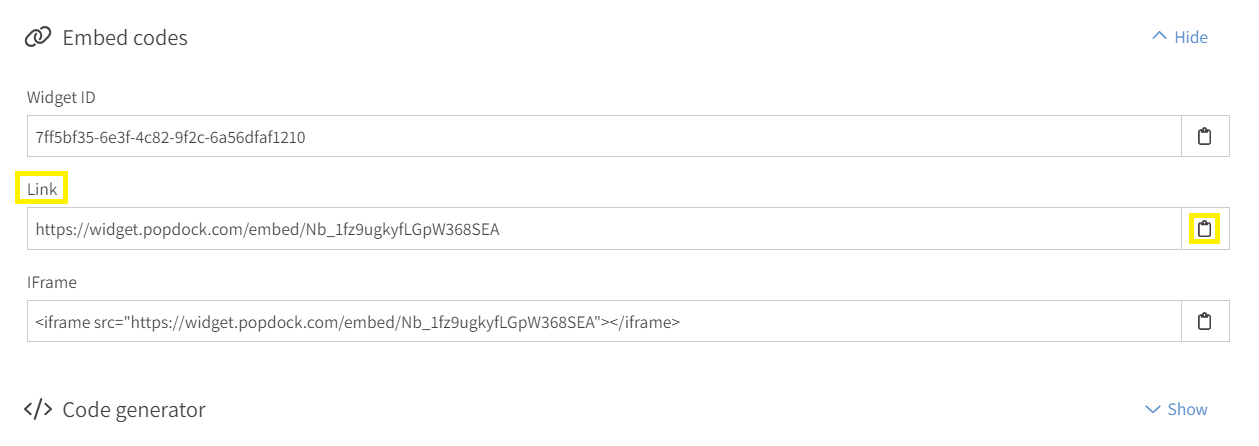Expand Code generator with the Show link

coord(1188,409)
